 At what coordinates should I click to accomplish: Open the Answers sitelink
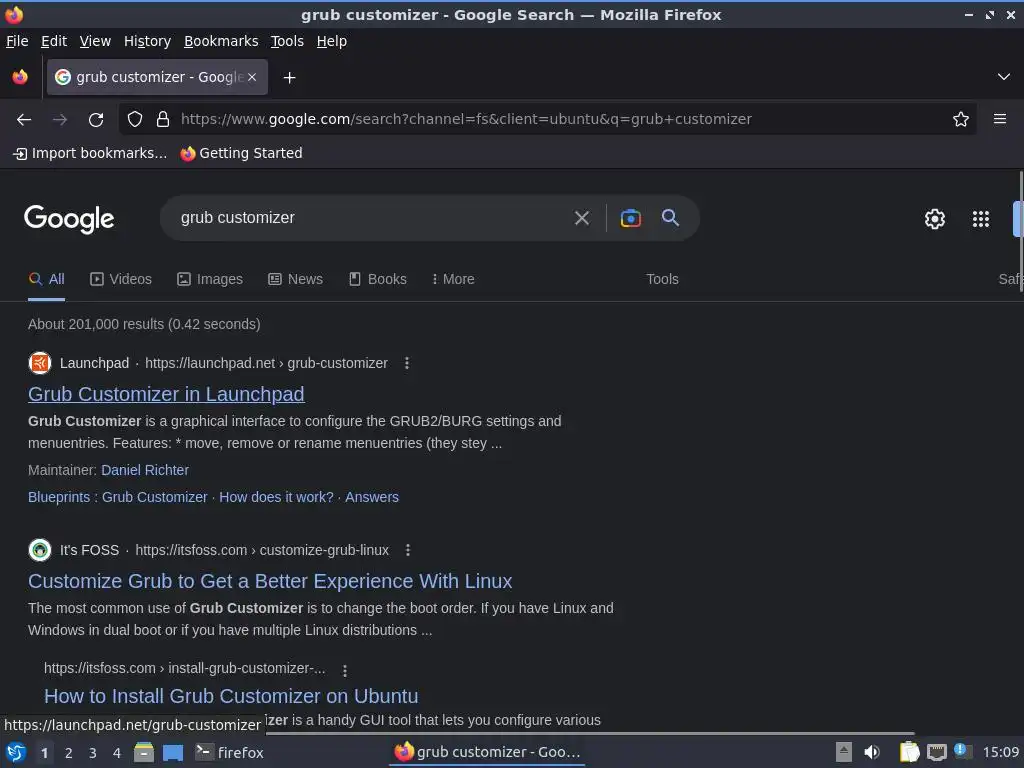click(x=372, y=498)
